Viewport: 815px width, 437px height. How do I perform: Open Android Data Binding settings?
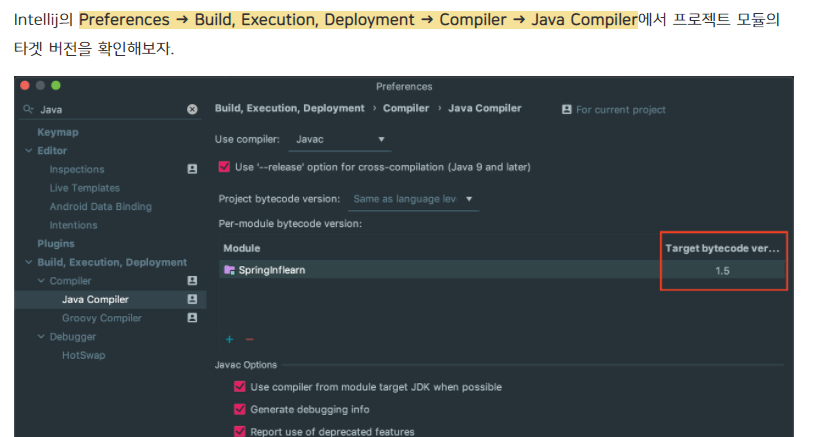(101, 206)
